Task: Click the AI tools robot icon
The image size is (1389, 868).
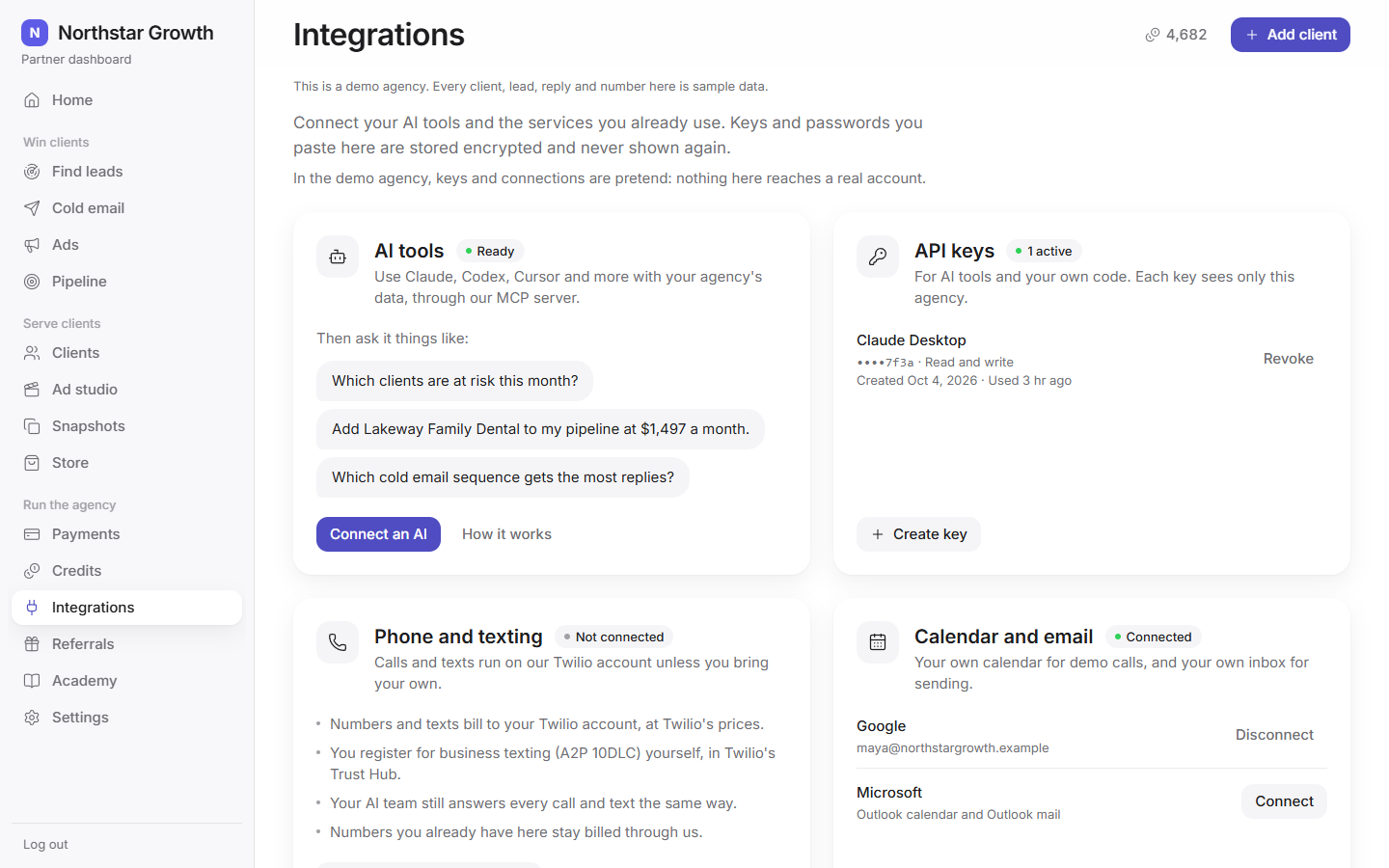Action: pyautogui.click(x=338, y=257)
